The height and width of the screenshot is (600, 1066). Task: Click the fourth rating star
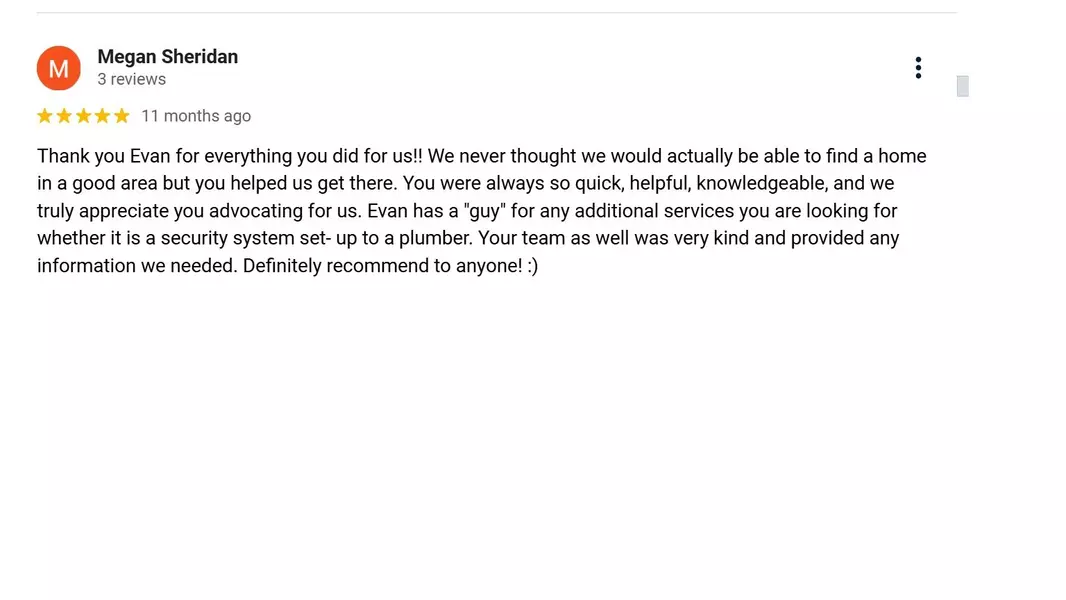coord(102,116)
